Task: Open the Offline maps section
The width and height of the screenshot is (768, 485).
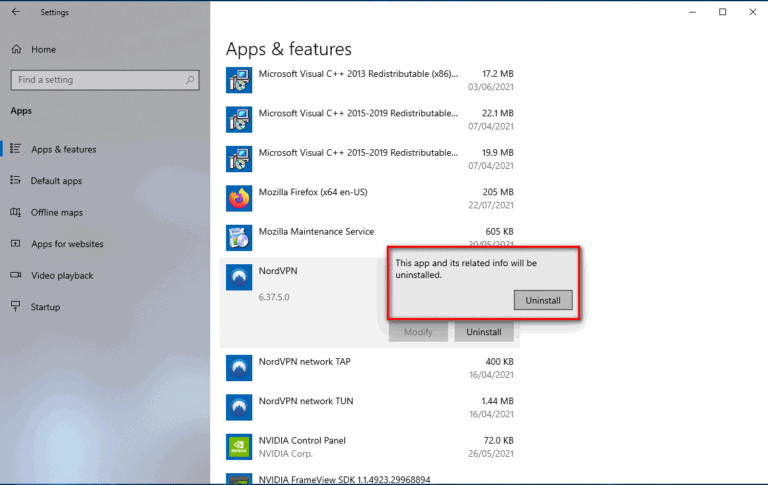Action: [x=56, y=213]
